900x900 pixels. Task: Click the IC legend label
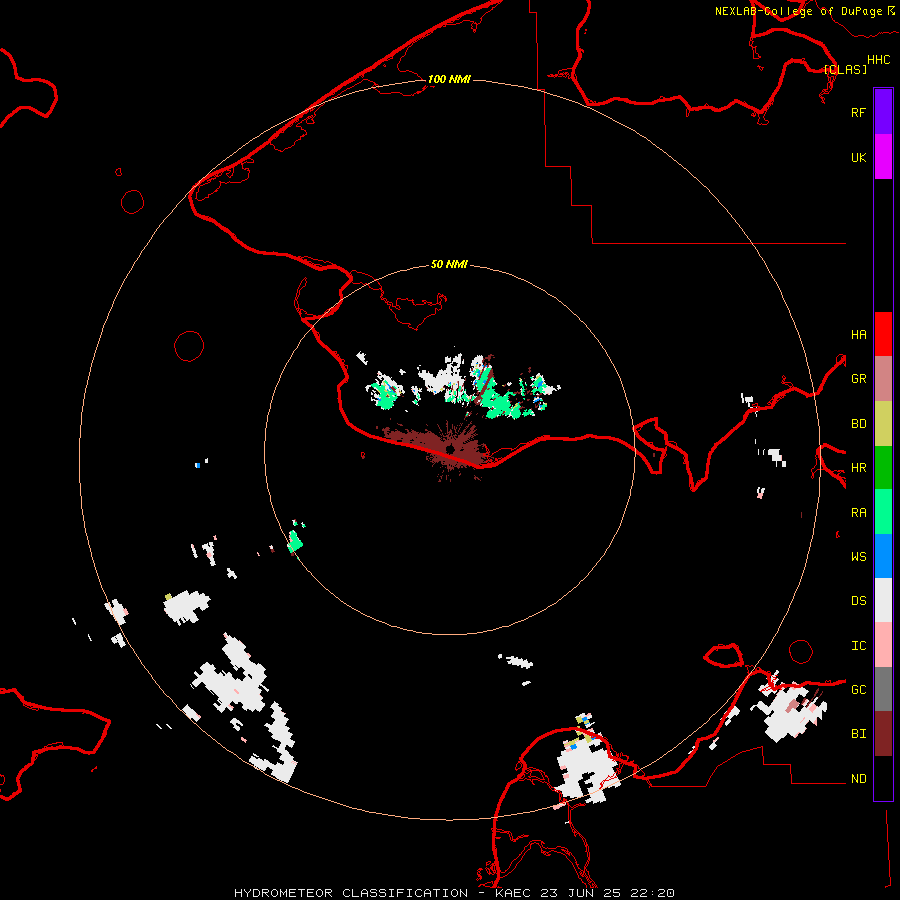[858, 646]
